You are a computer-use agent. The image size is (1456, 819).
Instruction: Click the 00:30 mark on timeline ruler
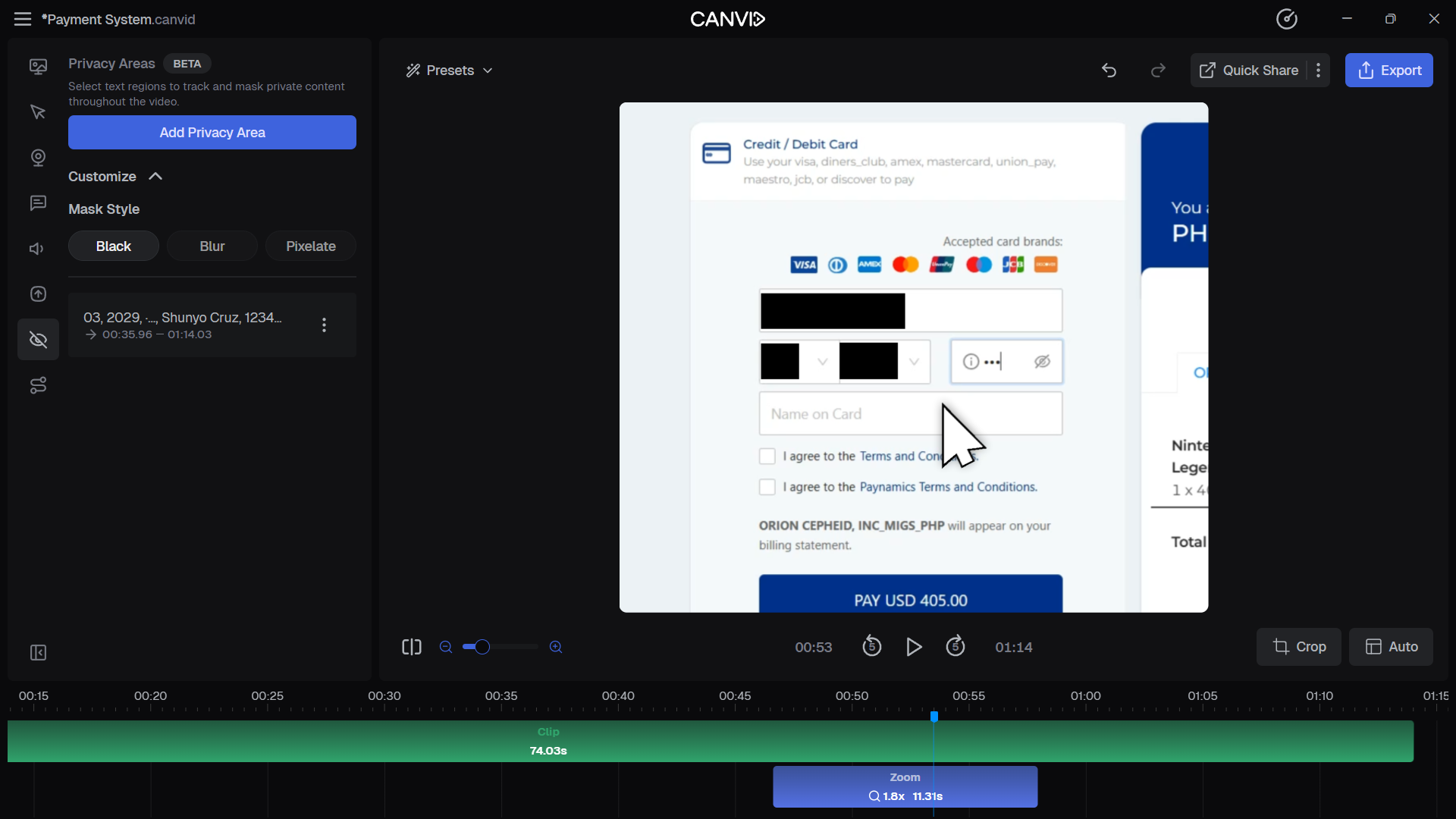pyautogui.click(x=384, y=696)
